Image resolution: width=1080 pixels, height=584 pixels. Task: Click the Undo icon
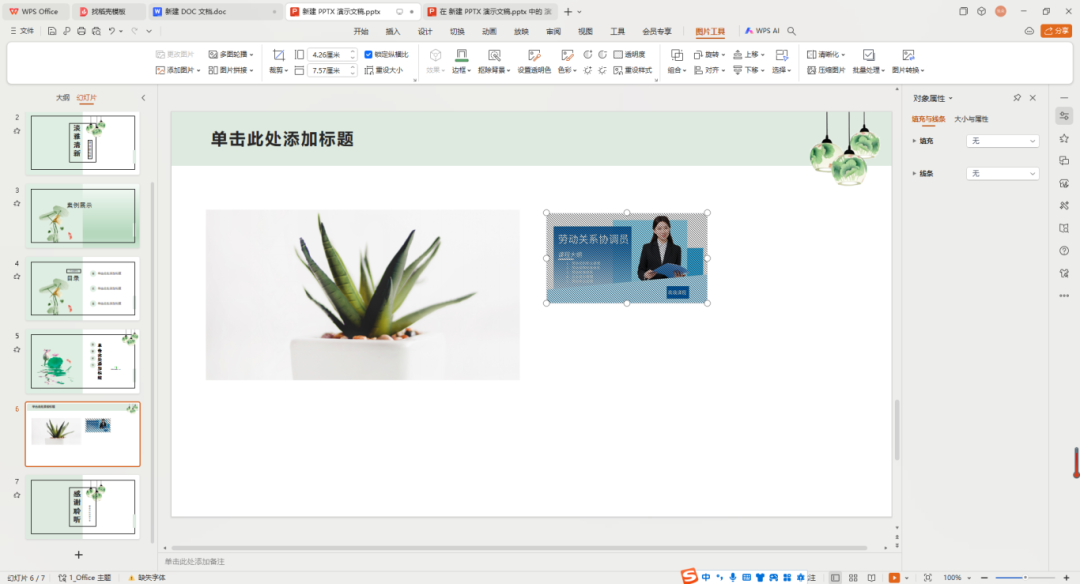[x=112, y=31]
